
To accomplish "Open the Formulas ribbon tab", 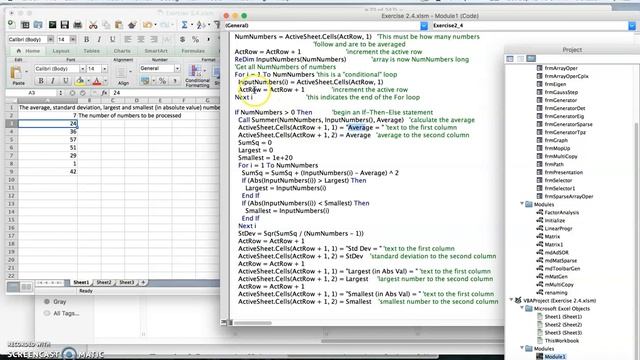I will pyautogui.click(x=193, y=51).
